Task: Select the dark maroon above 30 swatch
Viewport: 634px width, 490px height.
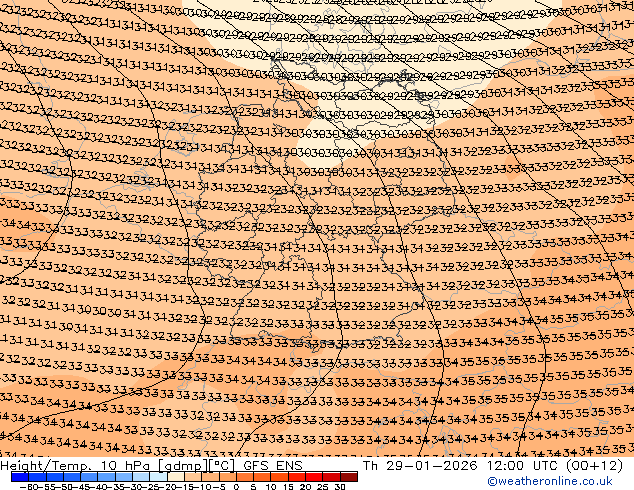Action: coord(349,477)
